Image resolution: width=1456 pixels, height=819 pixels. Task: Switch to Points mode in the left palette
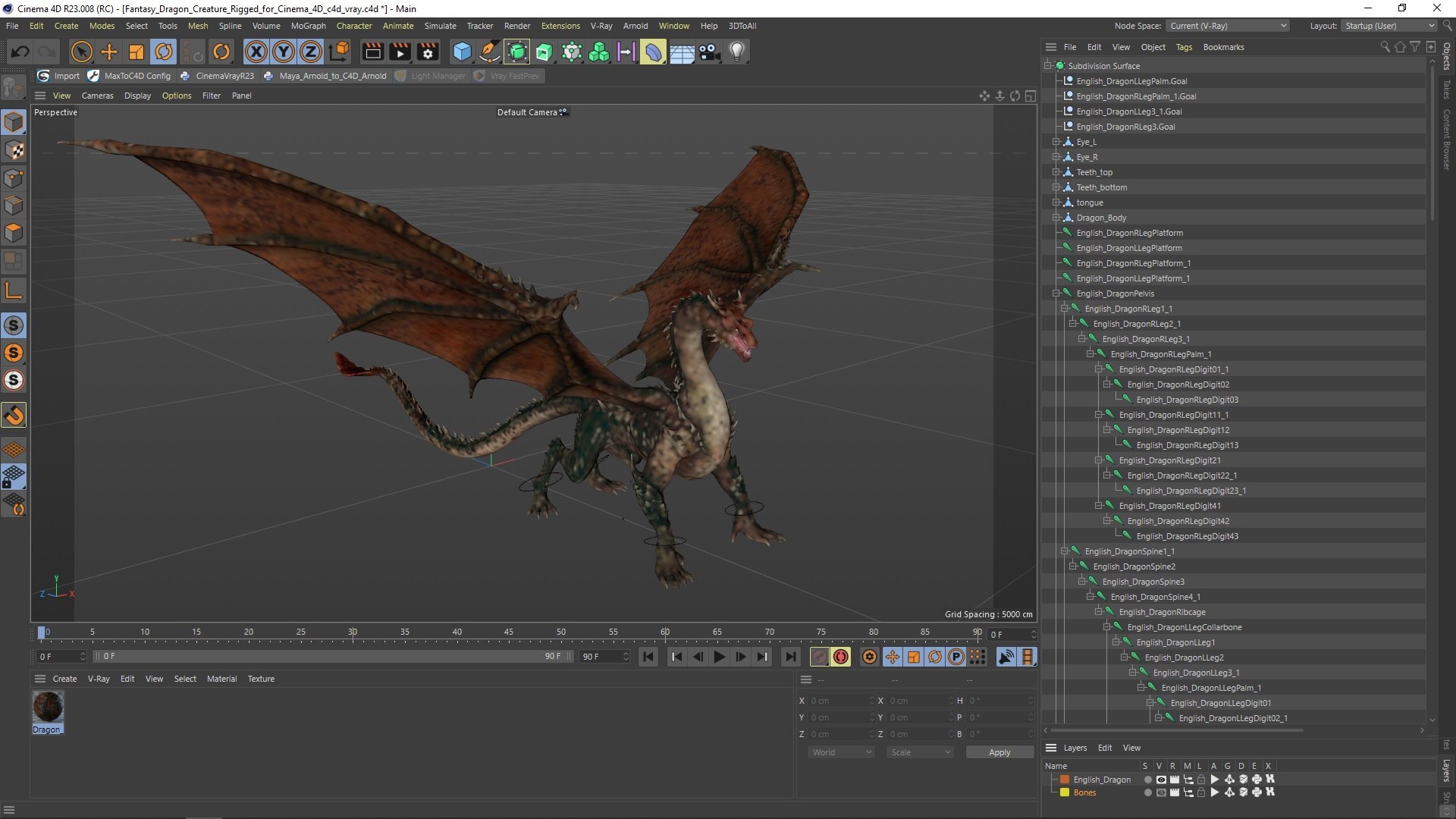[x=14, y=178]
